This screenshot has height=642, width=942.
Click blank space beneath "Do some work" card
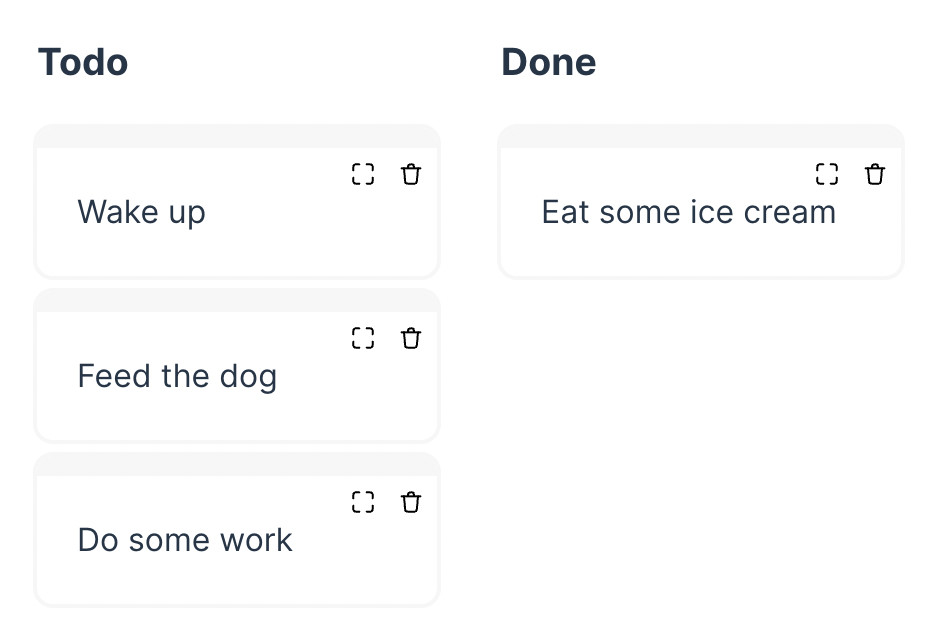[237, 625]
